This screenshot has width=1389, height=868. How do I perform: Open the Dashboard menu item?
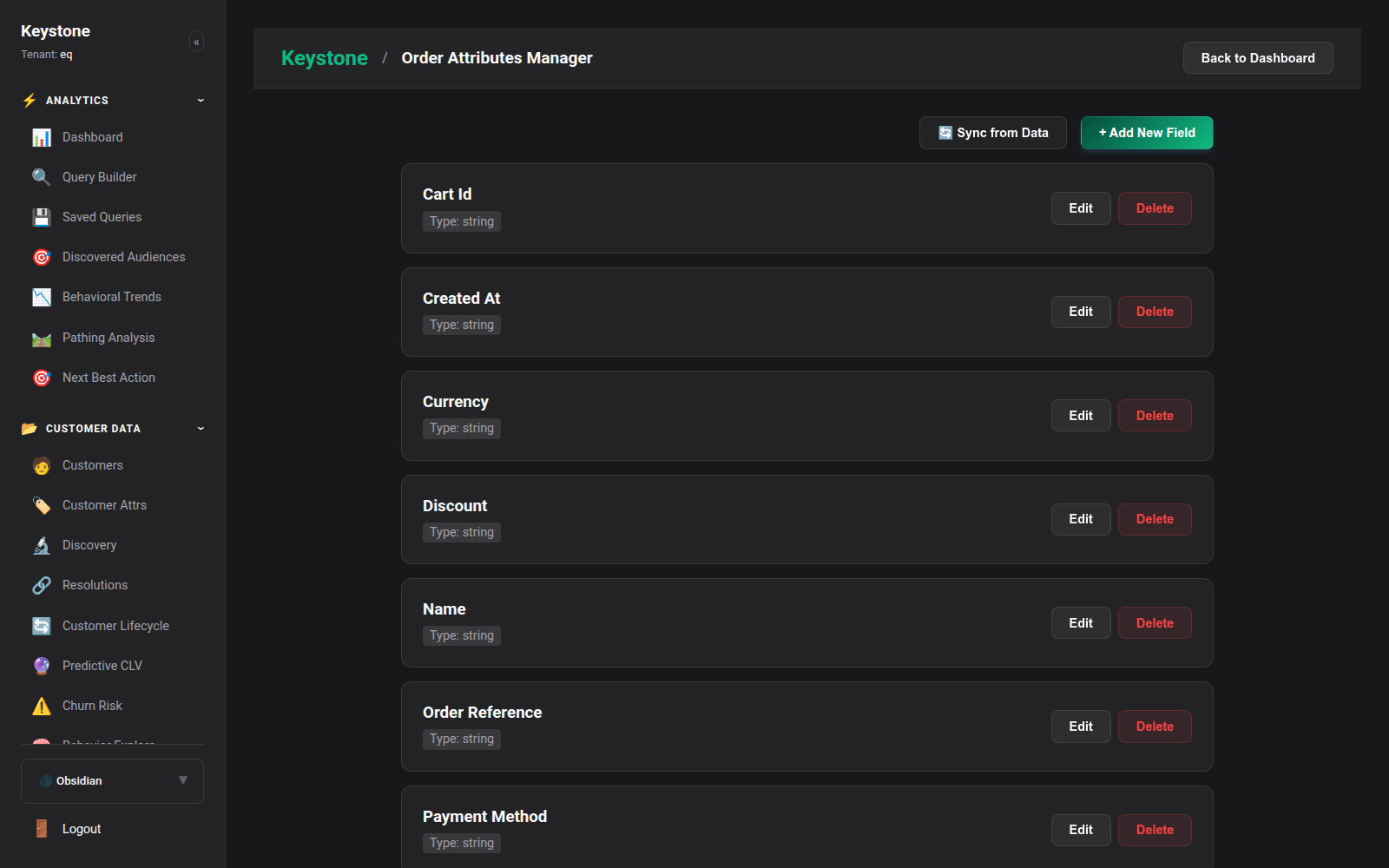coord(113,137)
